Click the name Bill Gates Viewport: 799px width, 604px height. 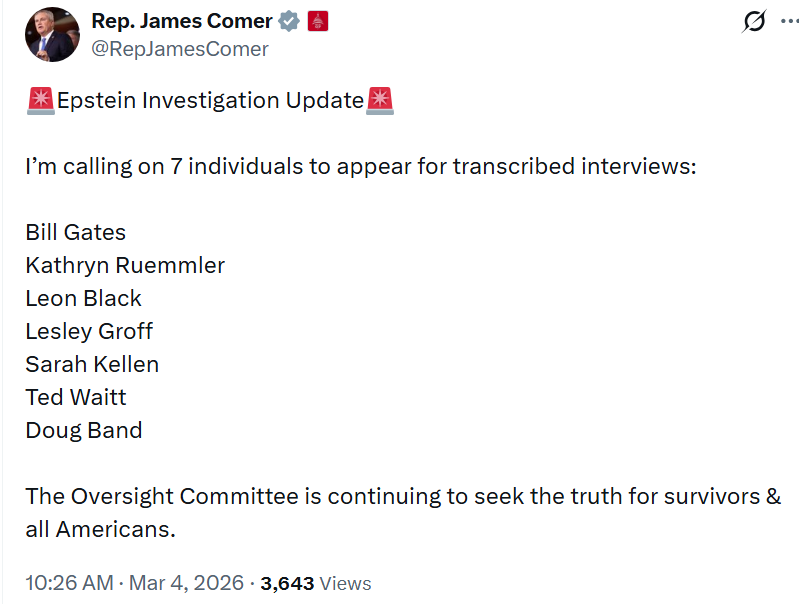click(76, 232)
